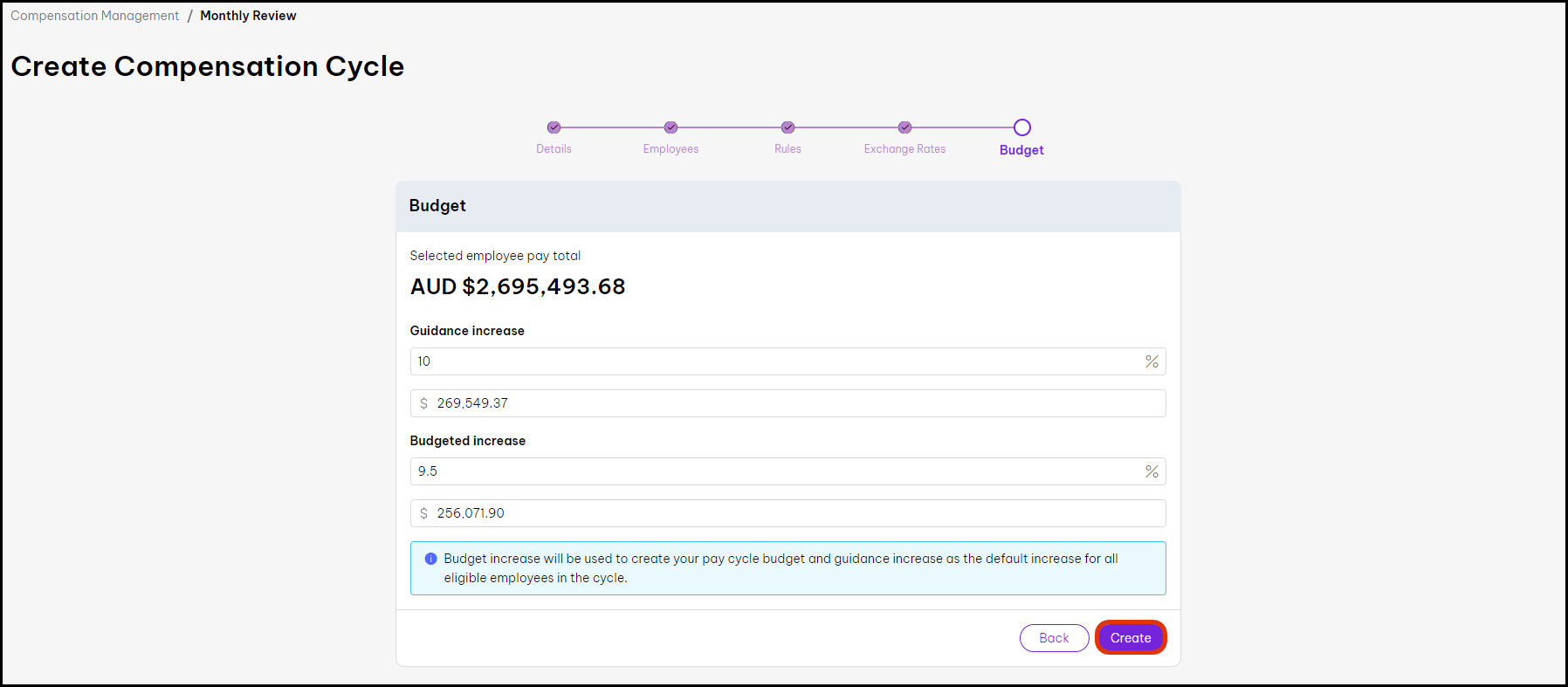Open Compensation Management breadcrumb link

coord(94,16)
